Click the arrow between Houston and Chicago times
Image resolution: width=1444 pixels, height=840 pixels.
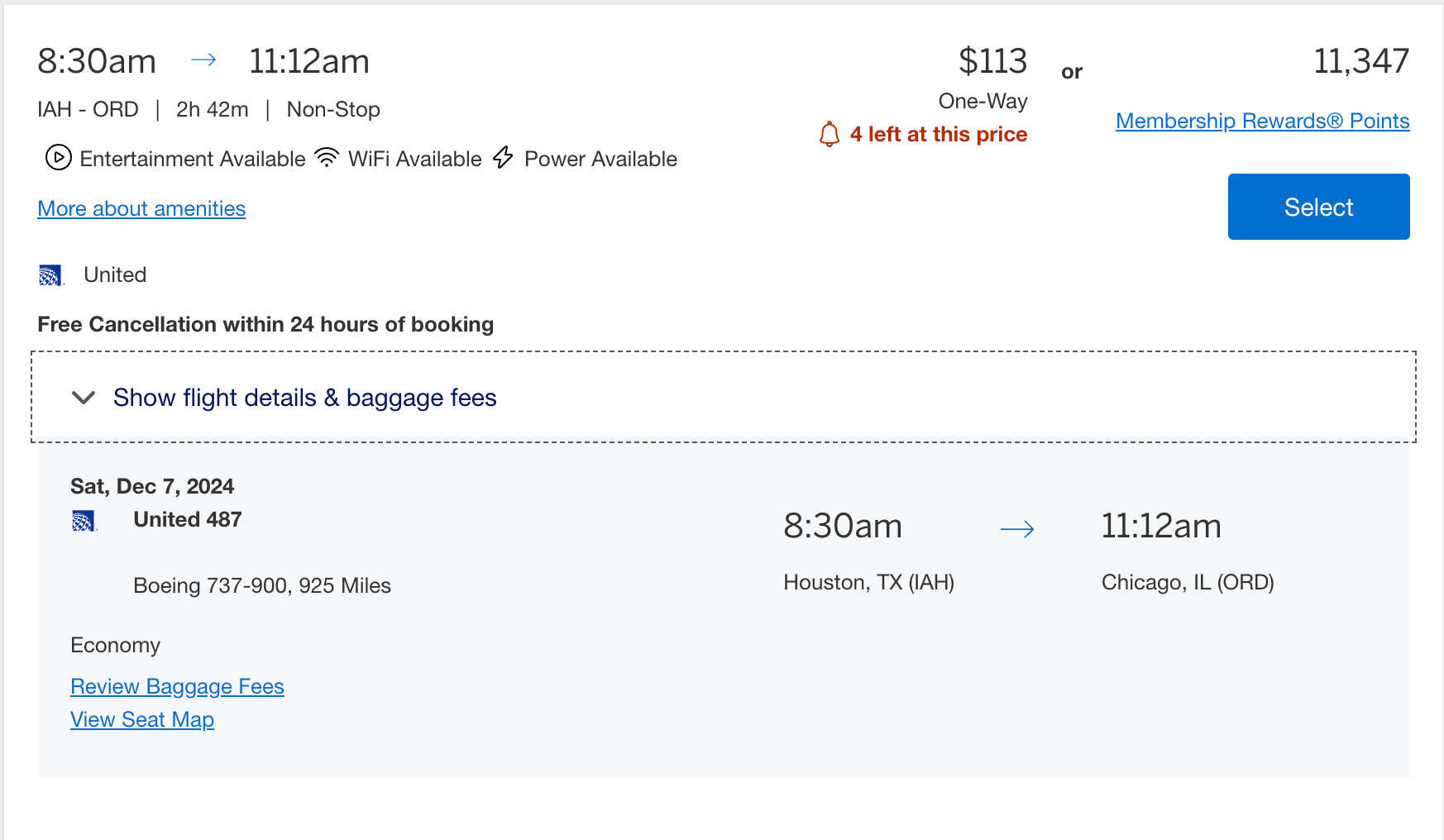tap(1017, 529)
